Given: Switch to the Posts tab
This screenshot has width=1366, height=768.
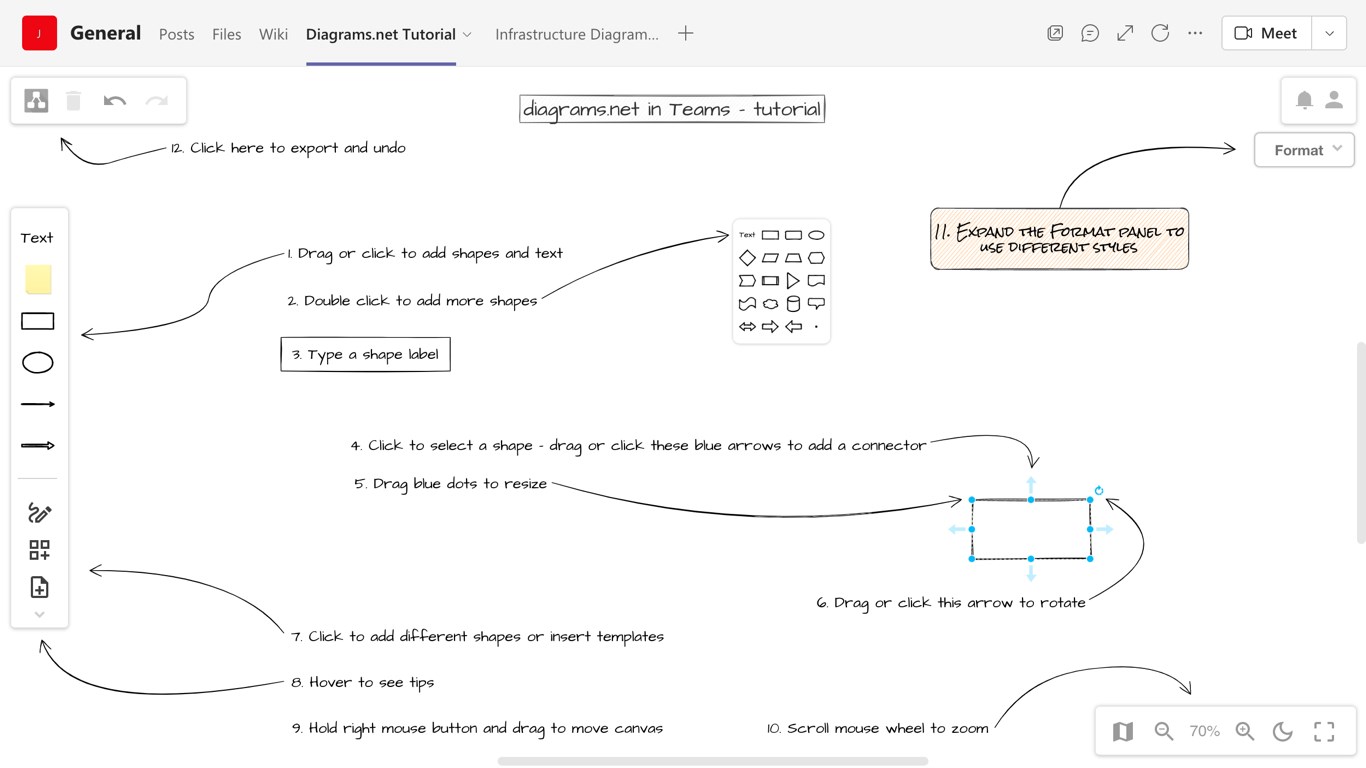Looking at the screenshot, I should [x=177, y=34].
